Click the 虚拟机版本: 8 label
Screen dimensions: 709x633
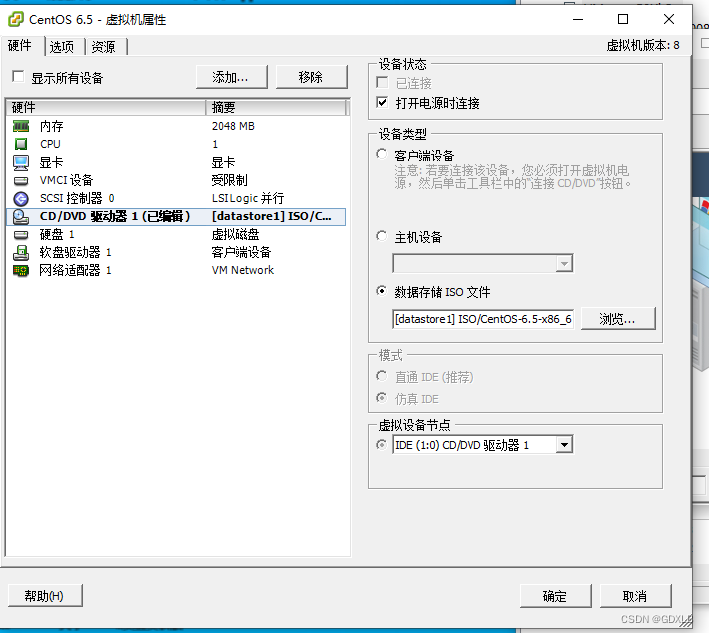[x=643, y=45]
